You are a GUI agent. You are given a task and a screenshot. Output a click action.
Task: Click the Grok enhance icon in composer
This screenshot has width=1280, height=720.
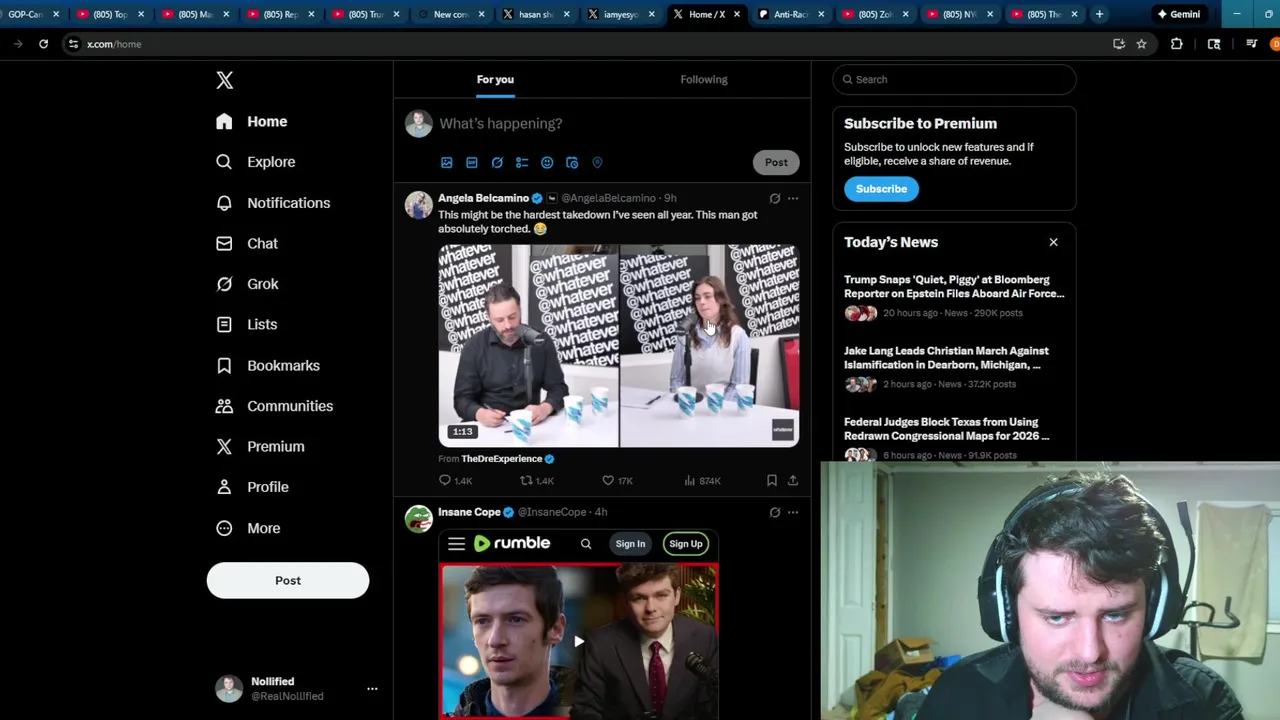(x=497, y=162)
